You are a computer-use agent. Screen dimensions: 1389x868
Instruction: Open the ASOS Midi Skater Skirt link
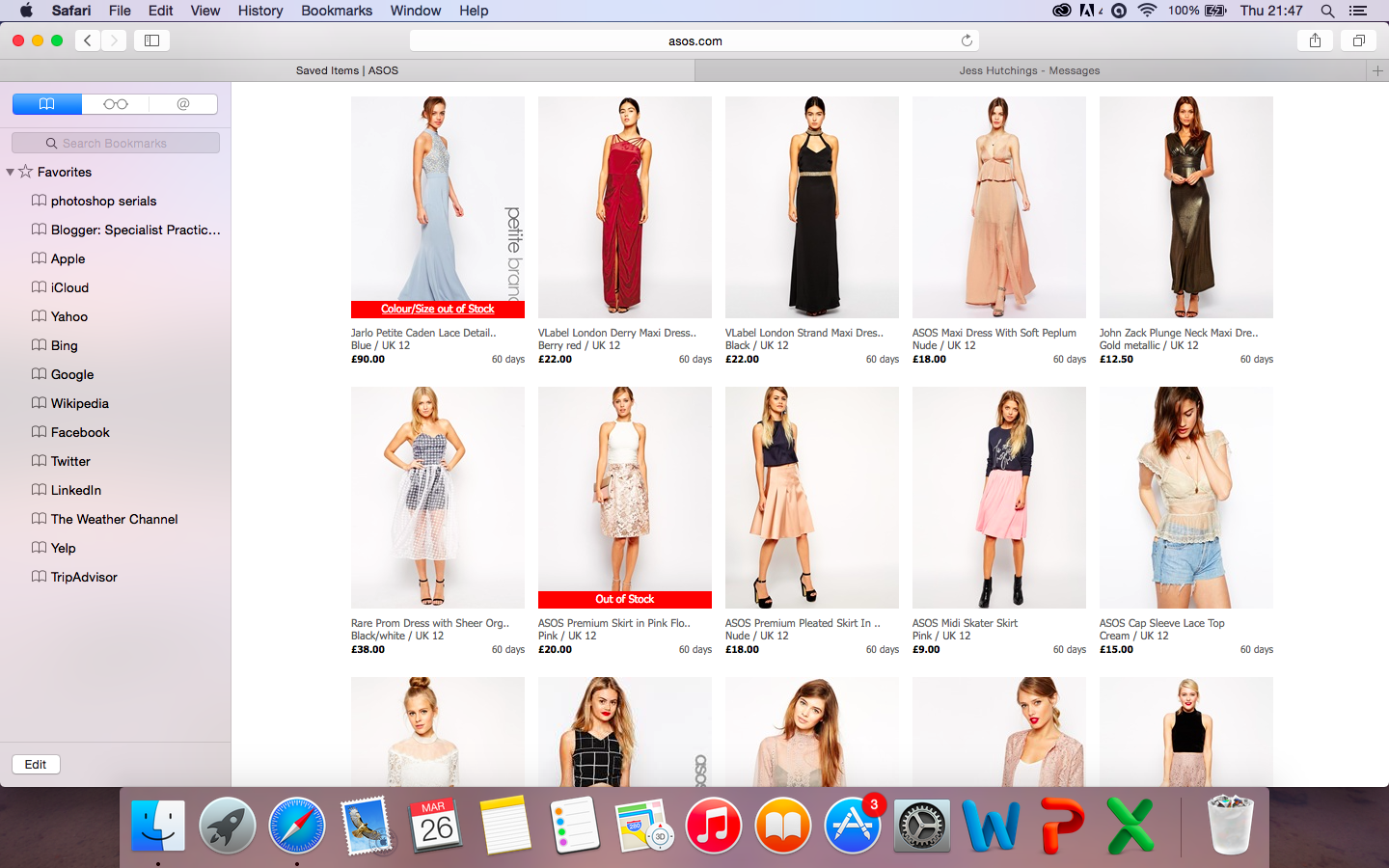click(965, 623)
